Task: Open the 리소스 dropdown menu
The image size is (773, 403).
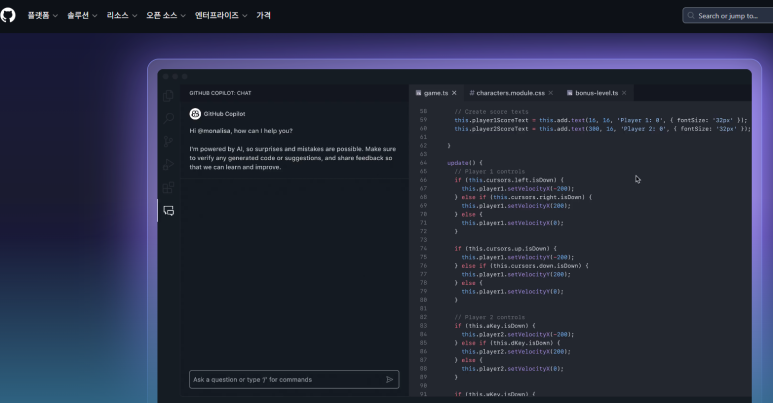Action: 121,15
